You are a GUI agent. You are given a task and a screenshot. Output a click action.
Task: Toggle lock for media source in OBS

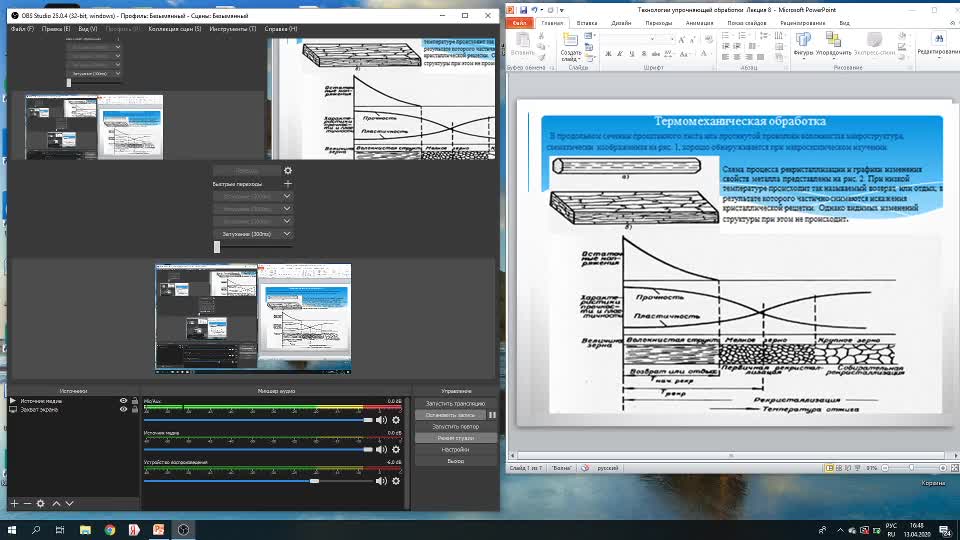pyautogui.click(x=135, y=401)
